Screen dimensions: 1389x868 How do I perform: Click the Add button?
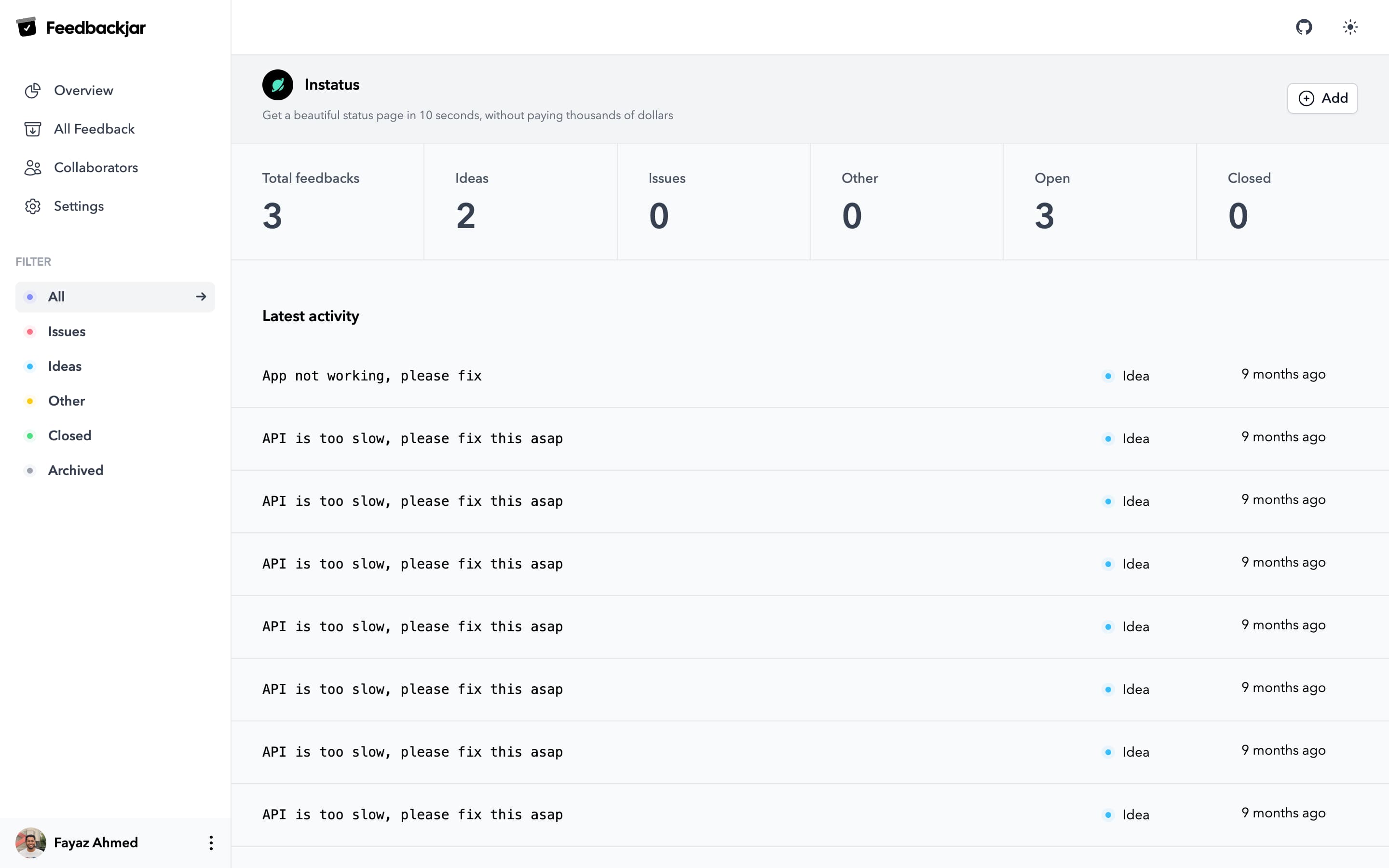point(1322,98)
